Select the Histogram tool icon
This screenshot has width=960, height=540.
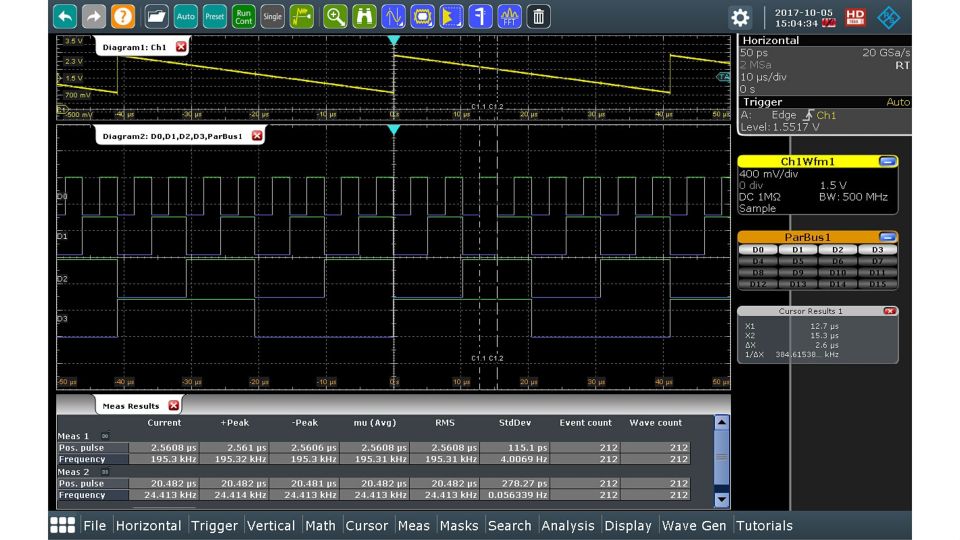451,17
